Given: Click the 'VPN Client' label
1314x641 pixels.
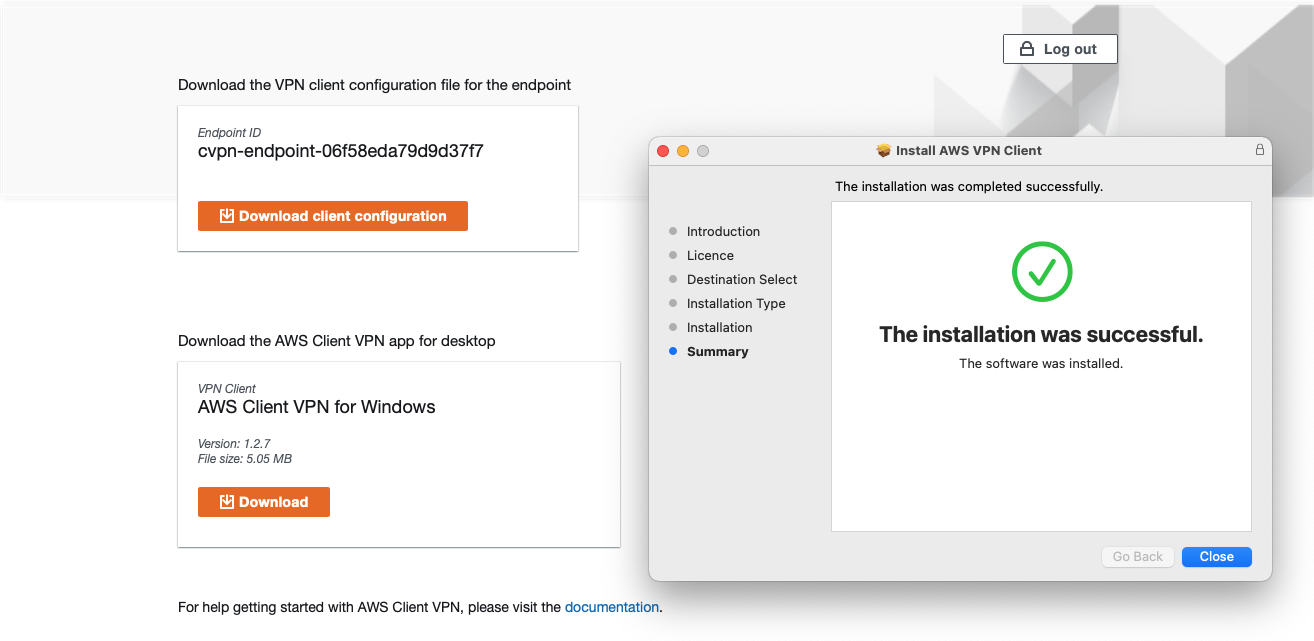Looking at the screenshot, I should (227, 389).
